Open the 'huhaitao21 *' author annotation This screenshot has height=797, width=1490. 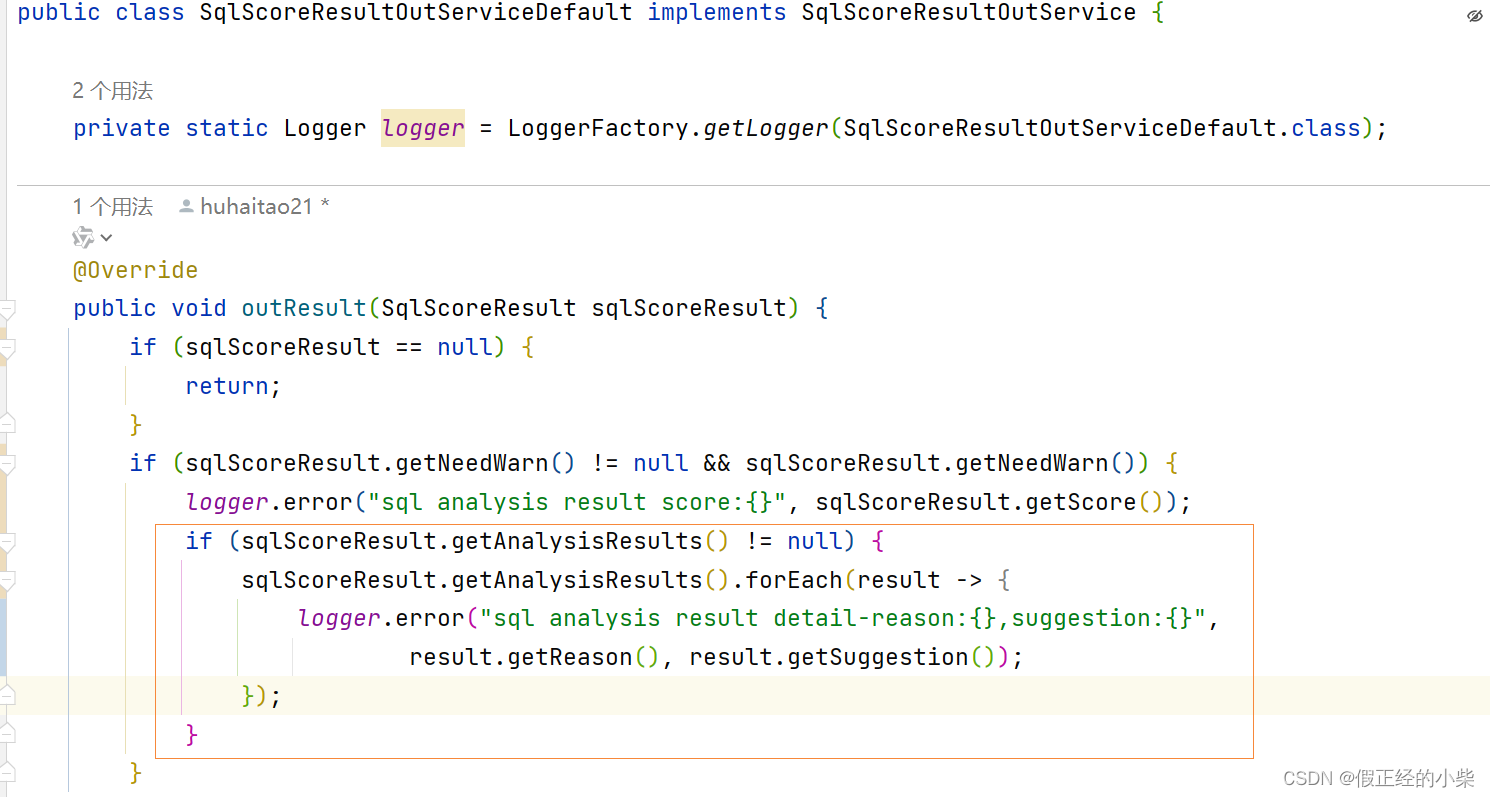tap(265, 207)
